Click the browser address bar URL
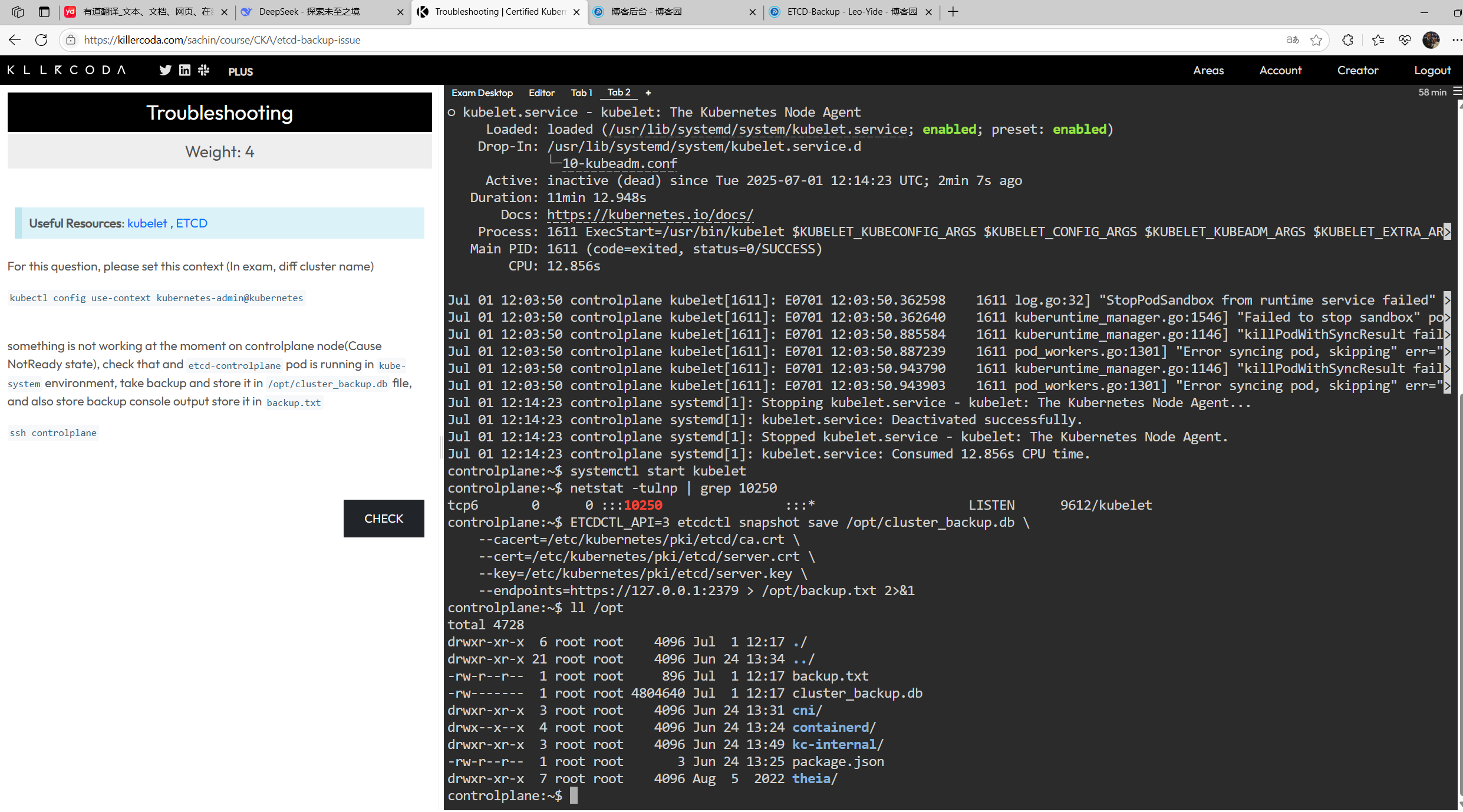 tap(222, 40)
